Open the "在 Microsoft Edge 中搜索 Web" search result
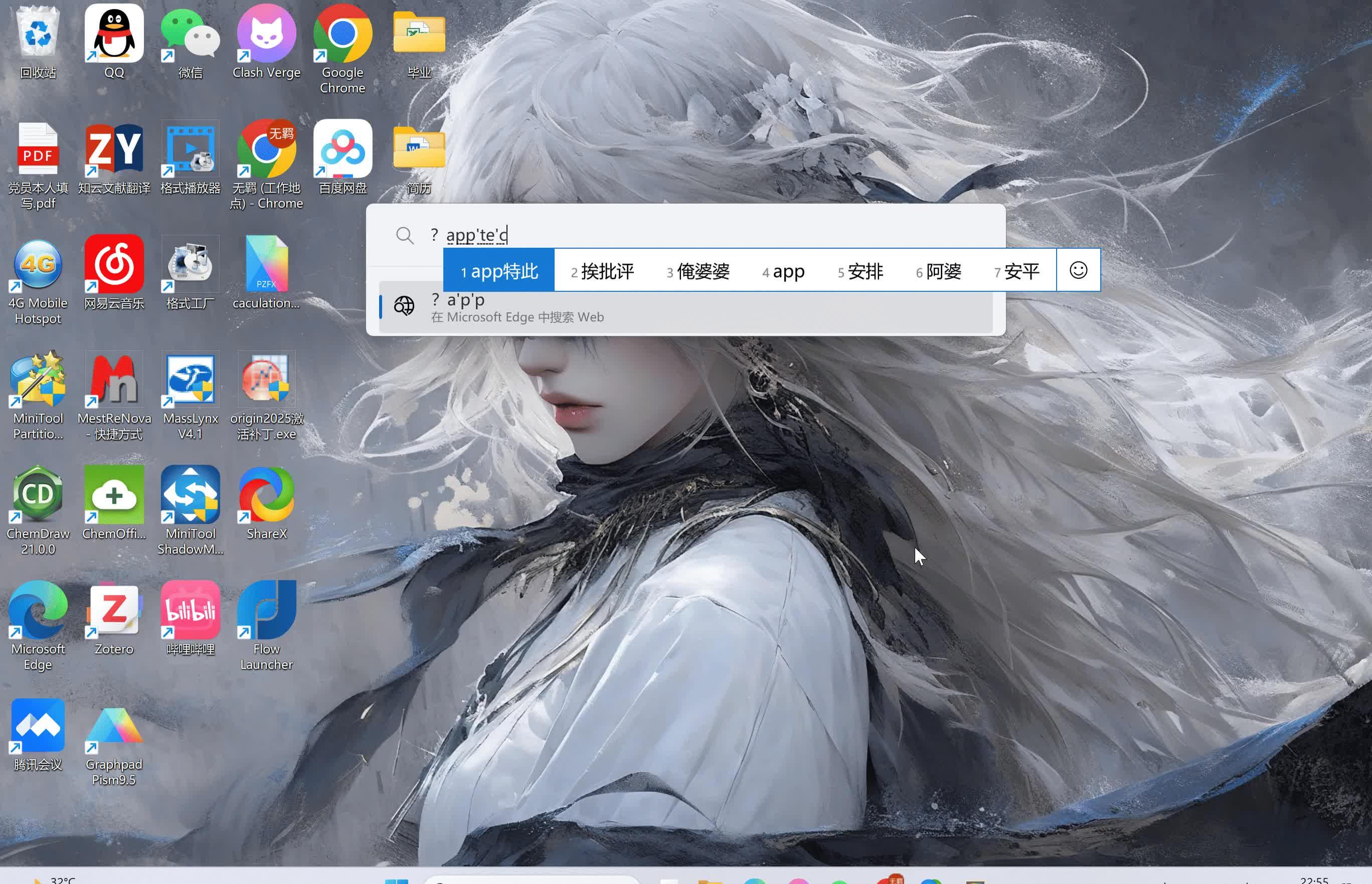Screen dimensions: 1372x884 (686, 308)
